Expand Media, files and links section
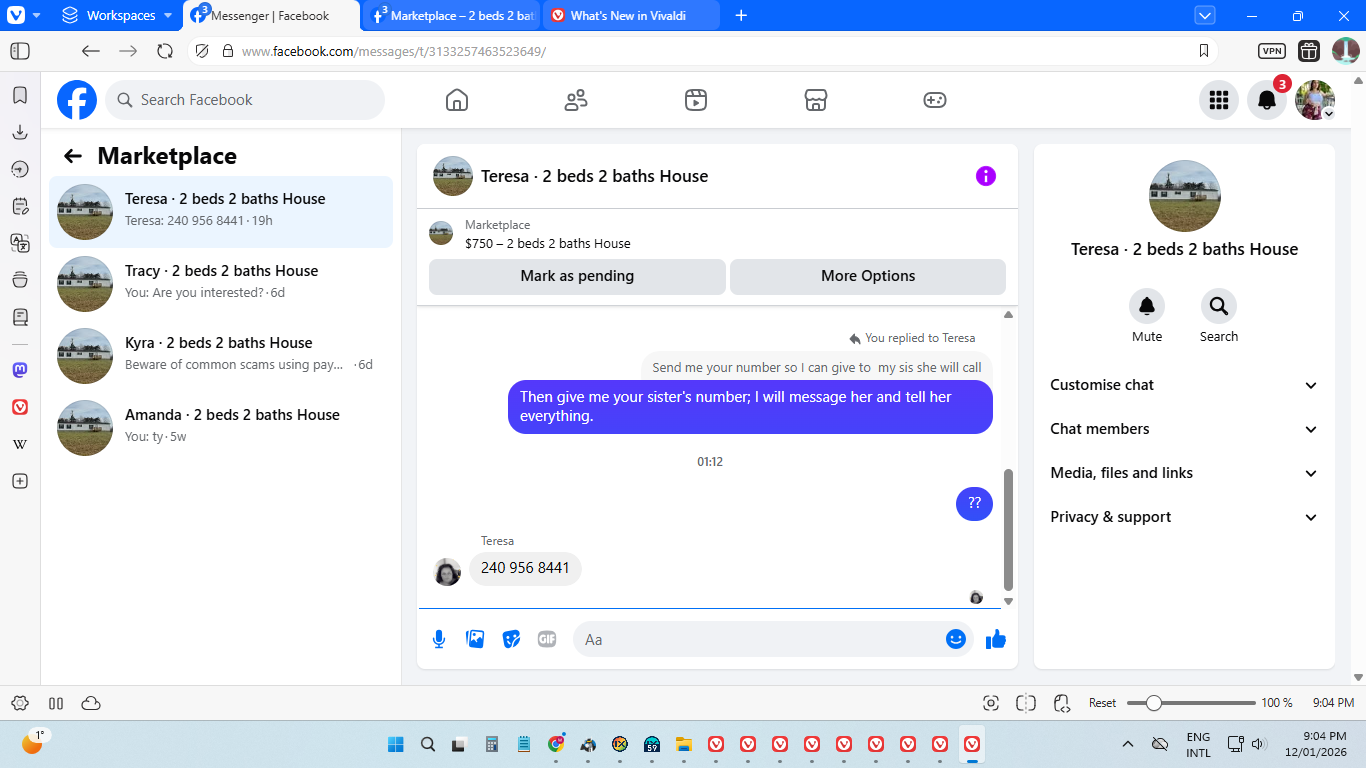The image size is (1366, 768). (1184, 473)
